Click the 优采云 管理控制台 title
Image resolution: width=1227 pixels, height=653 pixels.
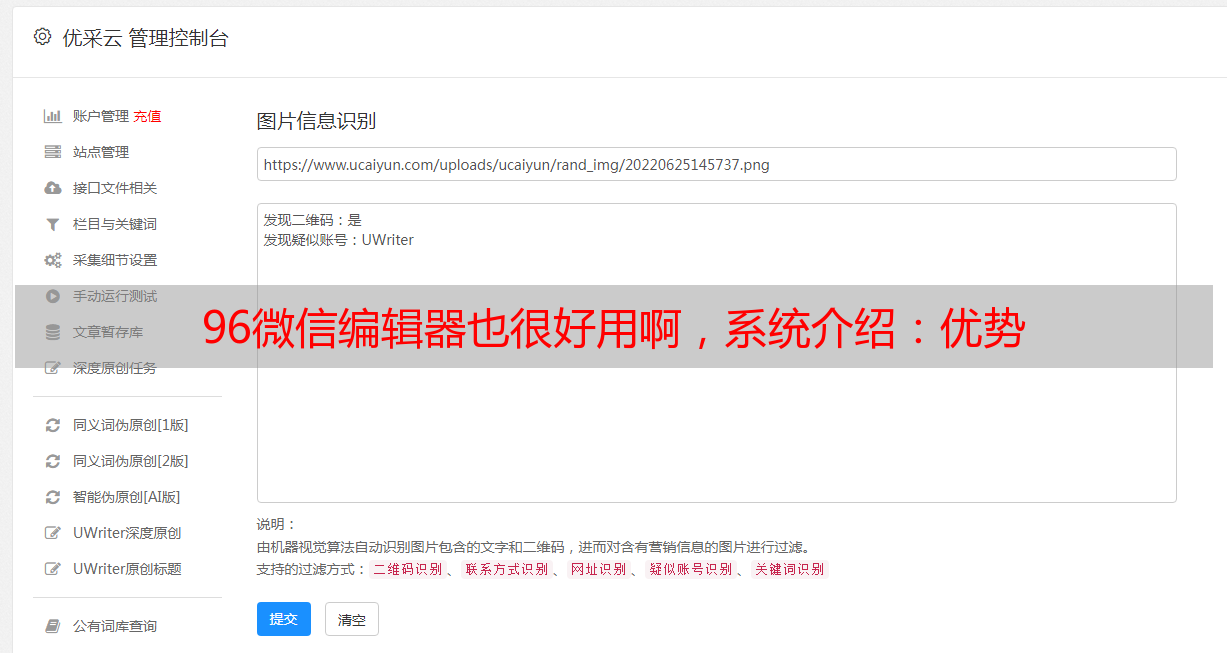145,38
